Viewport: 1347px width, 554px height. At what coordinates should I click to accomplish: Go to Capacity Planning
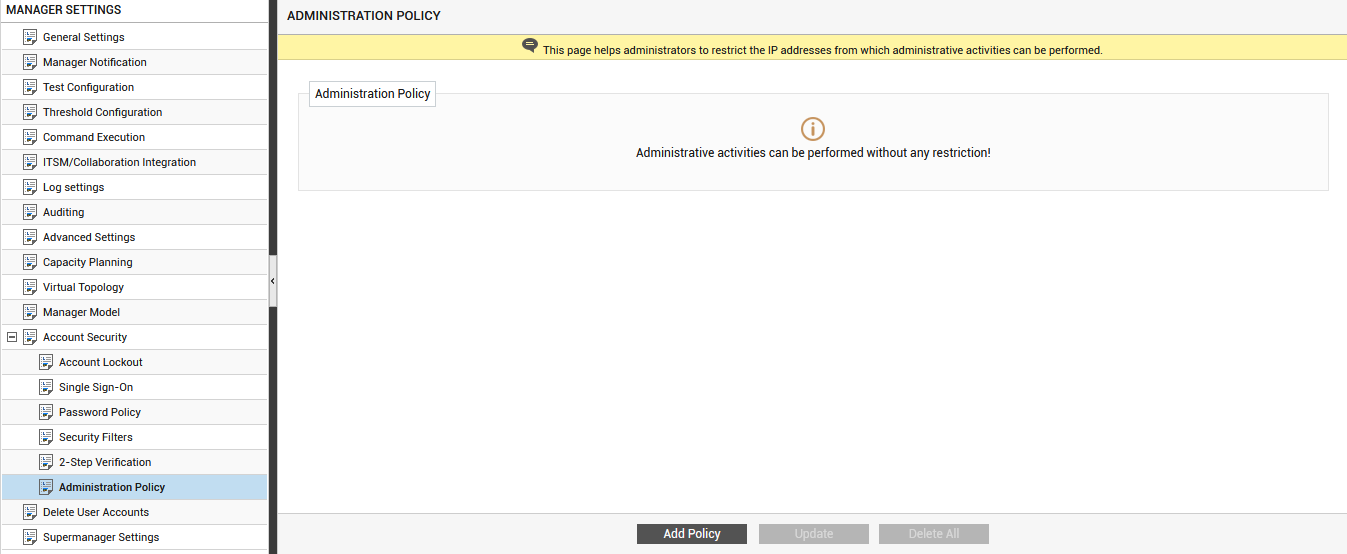click(x=87, y=262)
